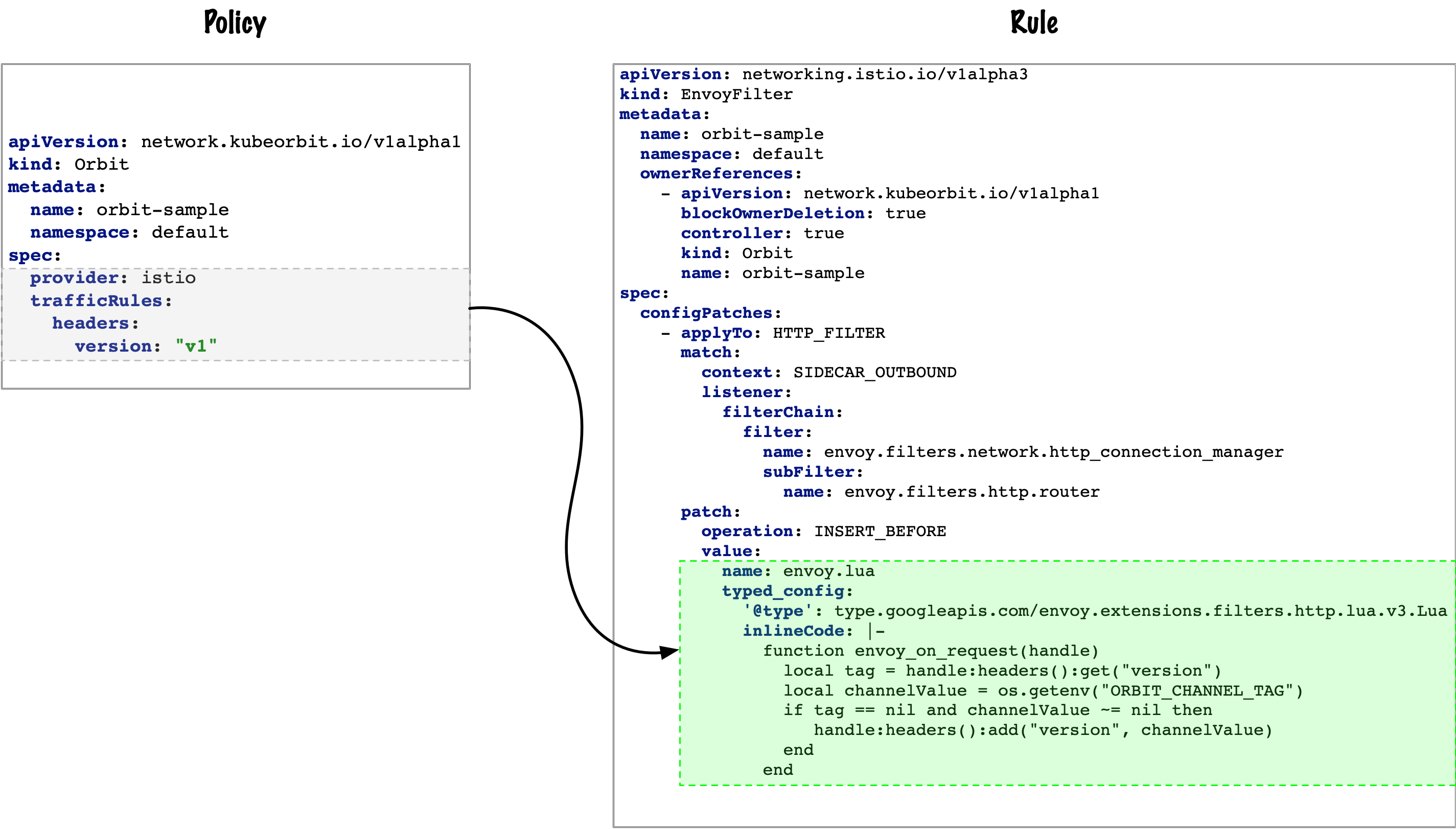This screenshot has width=1456, height=829.
Task: Click the ownerReferences key
Action: pos(716,174)
